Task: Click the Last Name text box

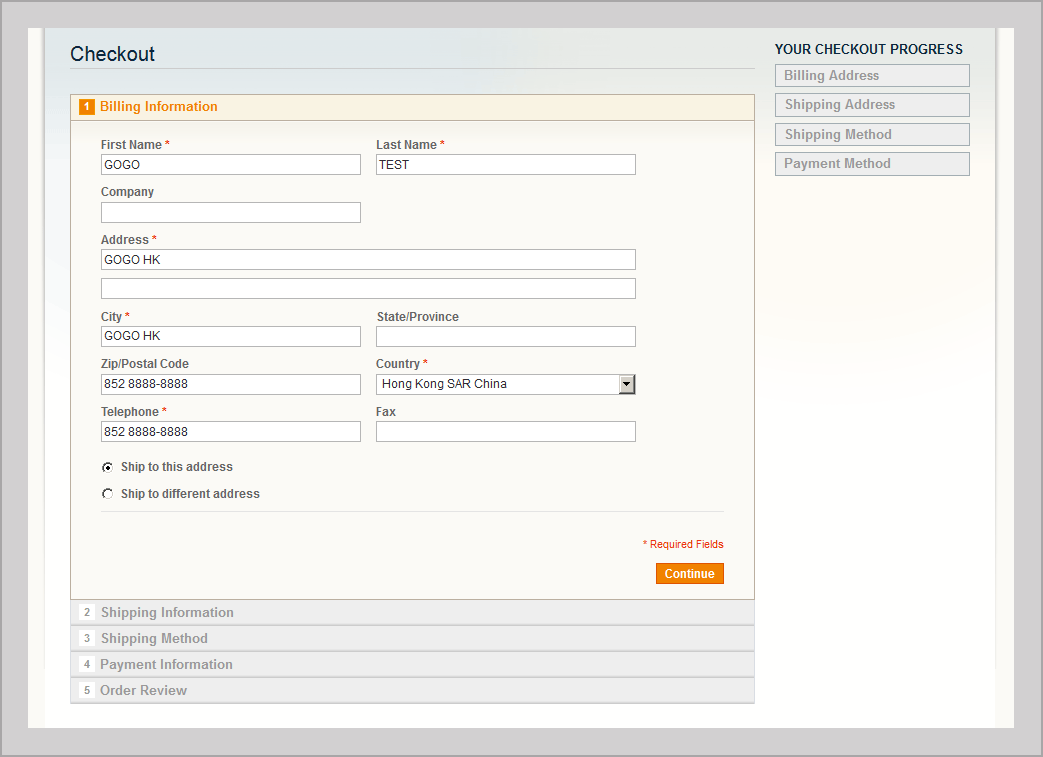Action: point(505,165)
